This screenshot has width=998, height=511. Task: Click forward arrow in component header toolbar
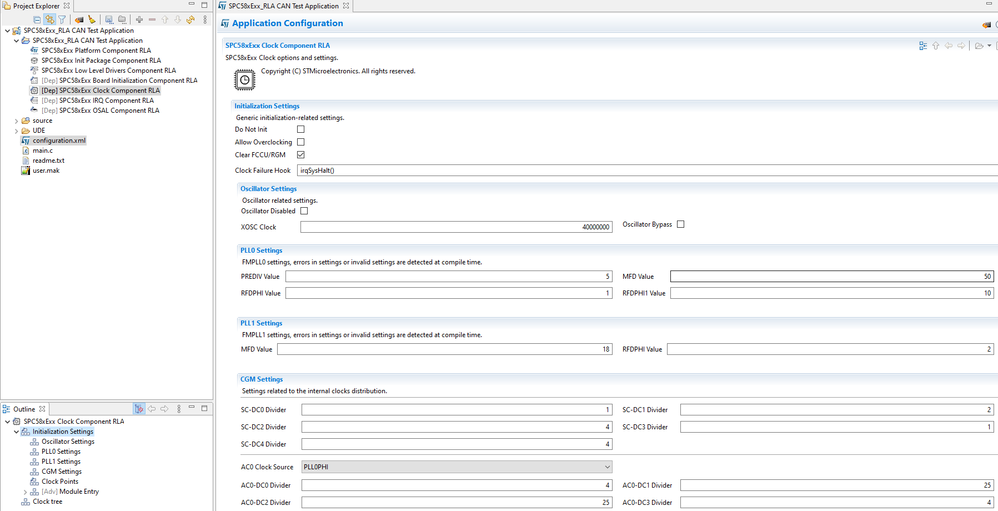[961, 46]
